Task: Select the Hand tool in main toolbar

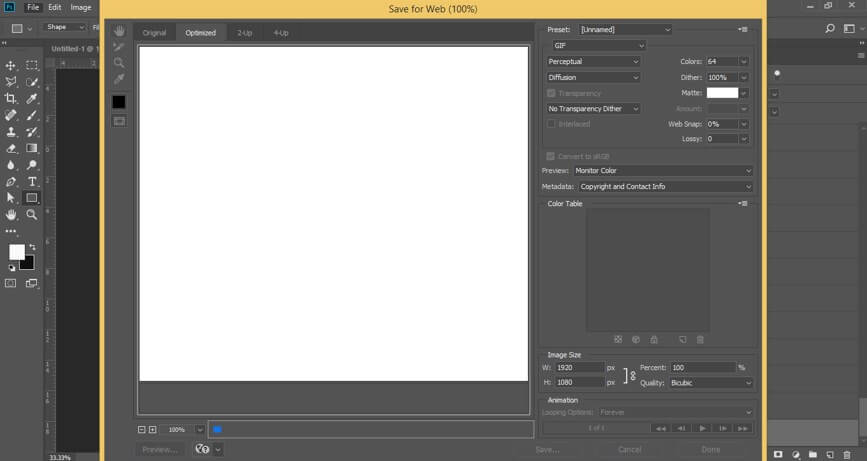Action: coord(11,214)
